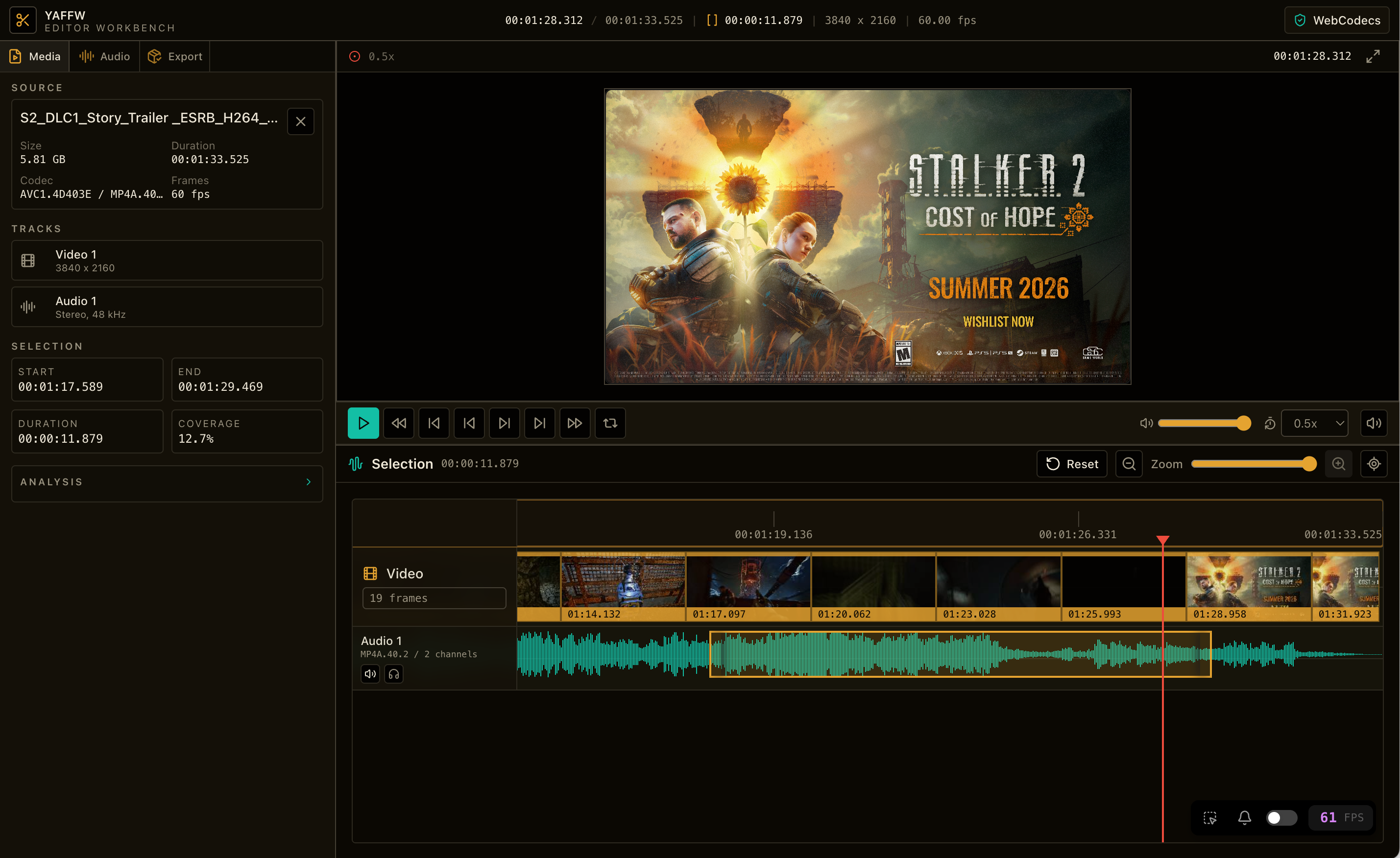Click the video preview frame

[867, 237]
